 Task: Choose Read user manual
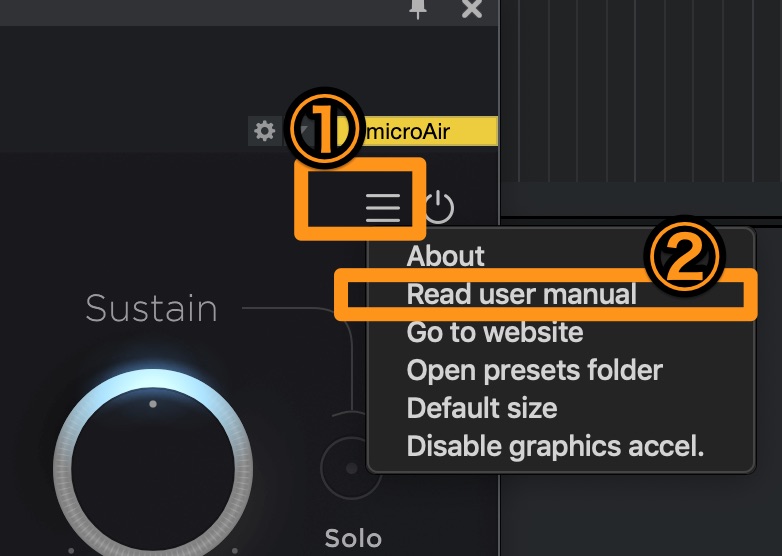(521, 294)
